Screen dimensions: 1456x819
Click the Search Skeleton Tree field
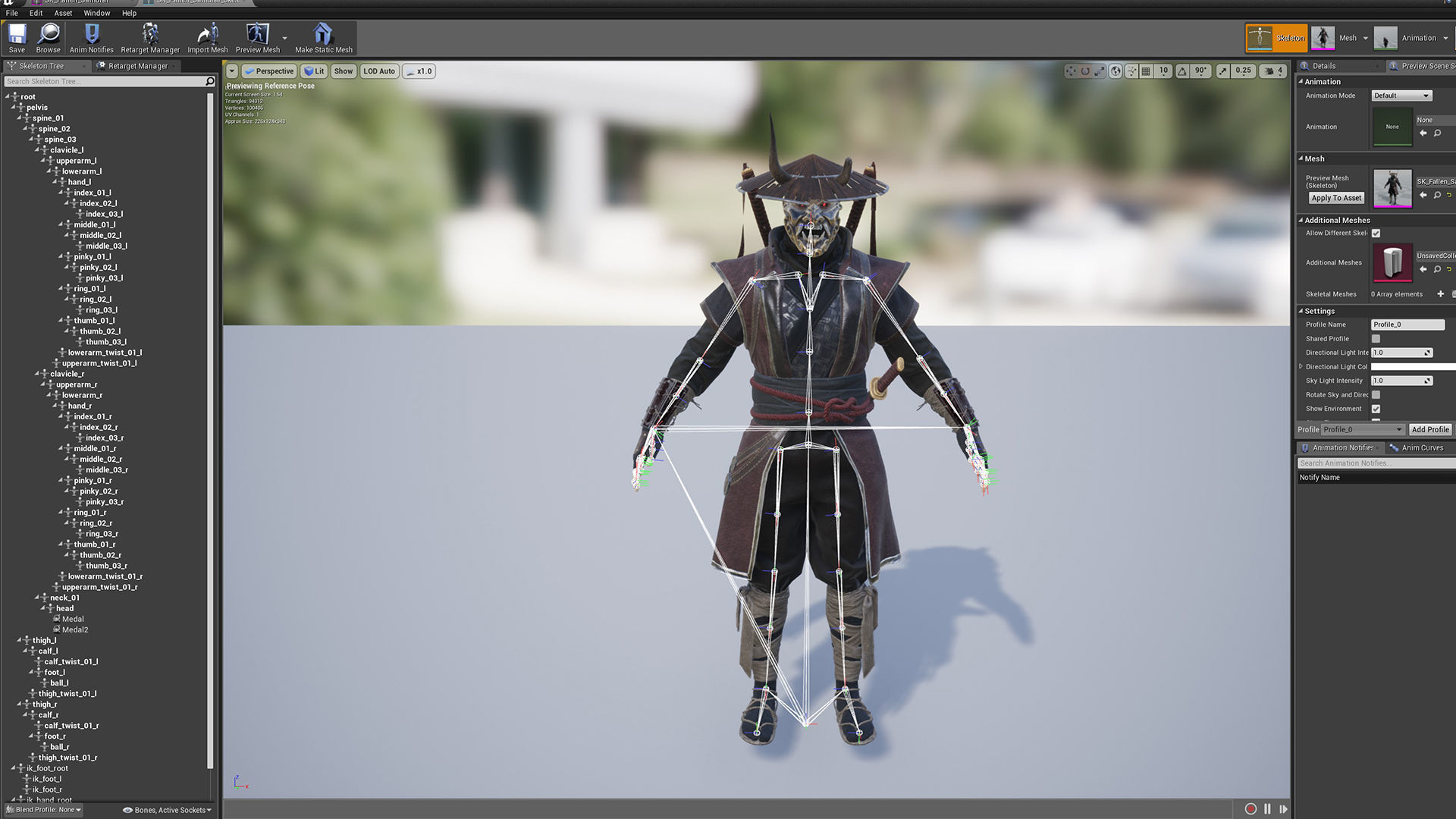click(x=104, y=81)
